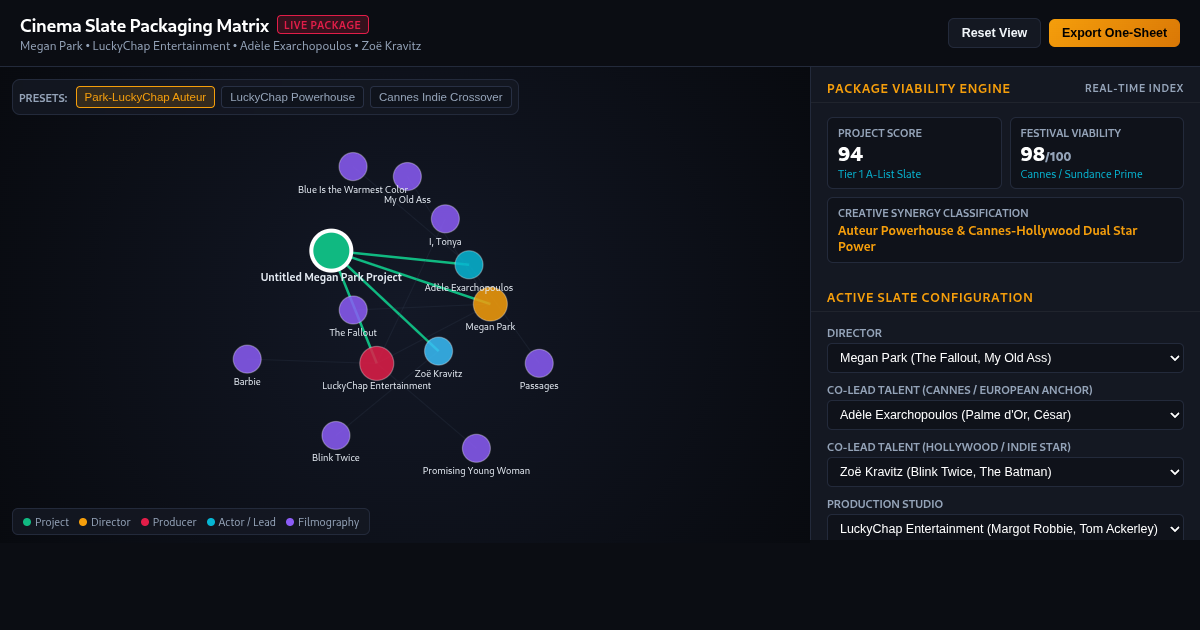This screenshot has width=1200, height=630.
Task: Click the Package Viability Engine heading
Action: click(x=918, y=88)
